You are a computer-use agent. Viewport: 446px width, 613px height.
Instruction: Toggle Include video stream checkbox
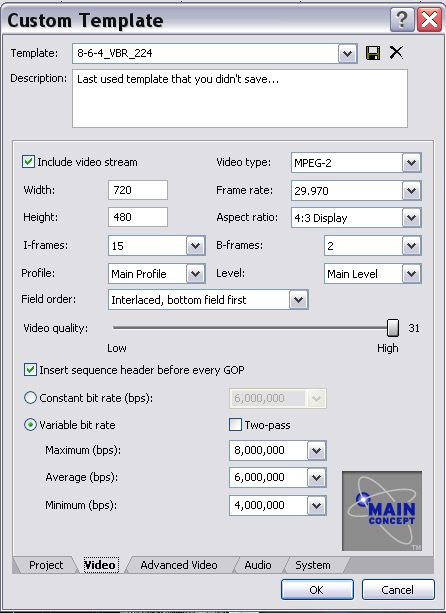coord(28,162)
